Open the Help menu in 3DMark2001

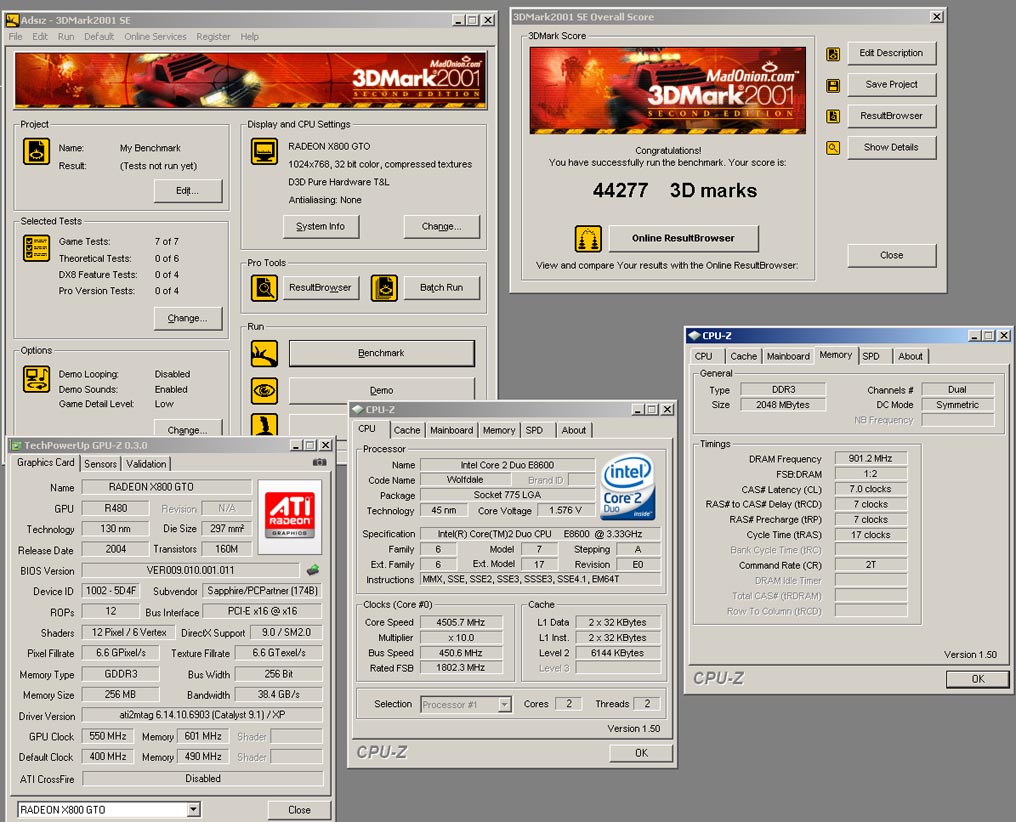click(x=249, y=36)
